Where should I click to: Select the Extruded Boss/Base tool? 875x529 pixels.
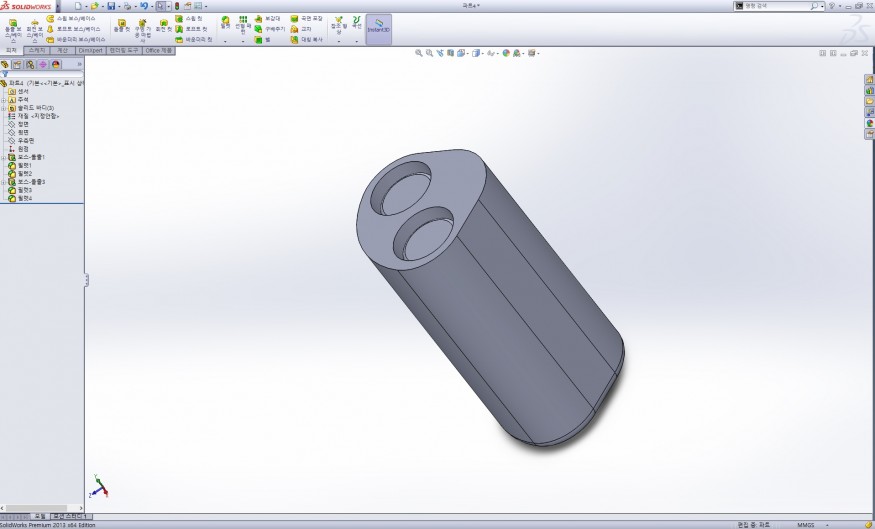[x=12, y=27]
